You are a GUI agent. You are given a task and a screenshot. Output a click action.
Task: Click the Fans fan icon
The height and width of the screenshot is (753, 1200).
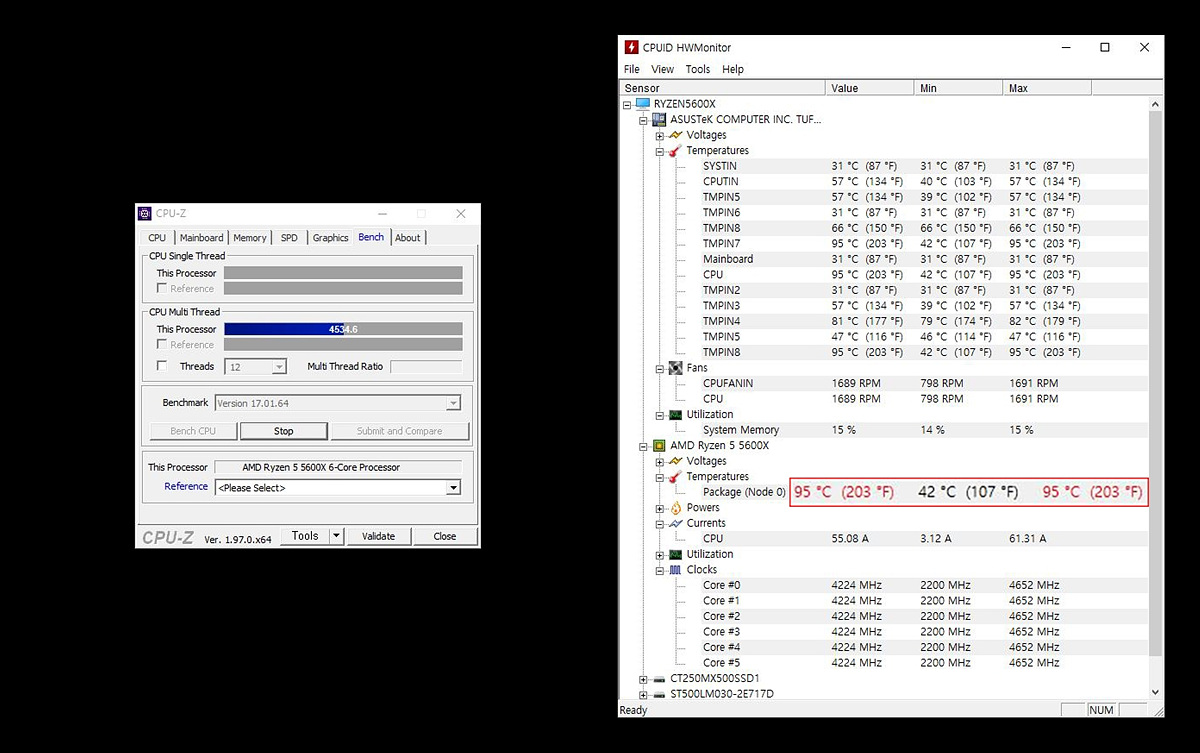676,368
